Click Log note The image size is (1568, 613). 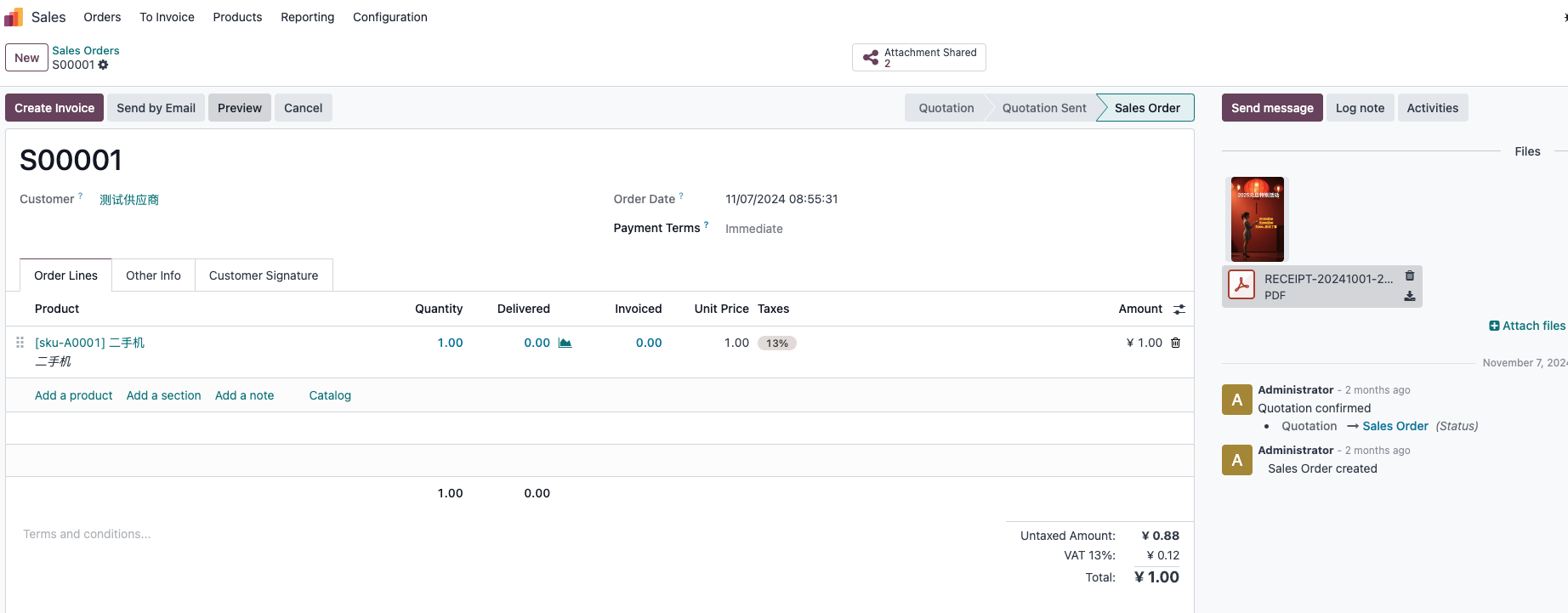click(1360, 108)
